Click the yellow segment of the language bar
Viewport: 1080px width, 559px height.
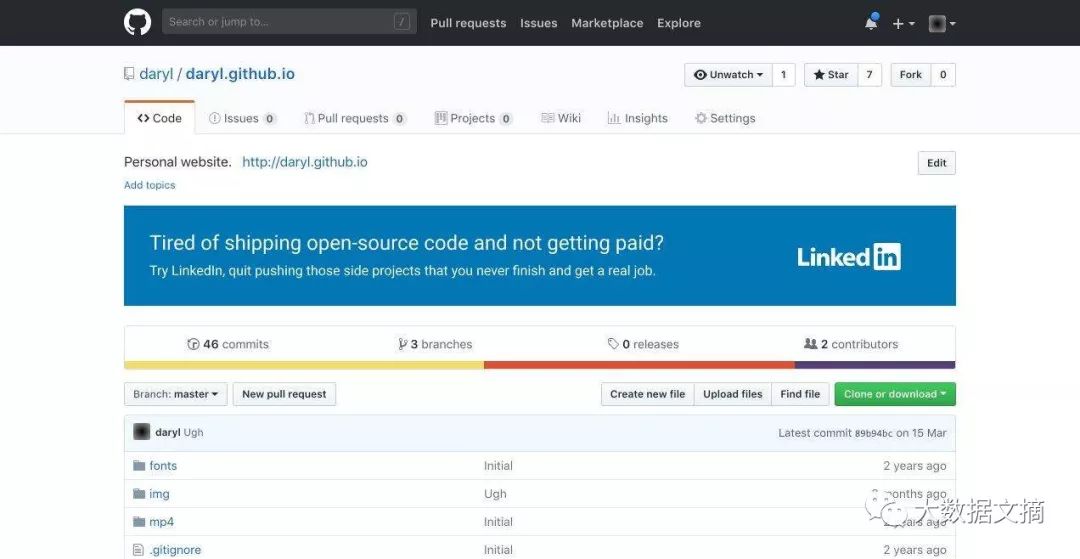click(304, 365)
